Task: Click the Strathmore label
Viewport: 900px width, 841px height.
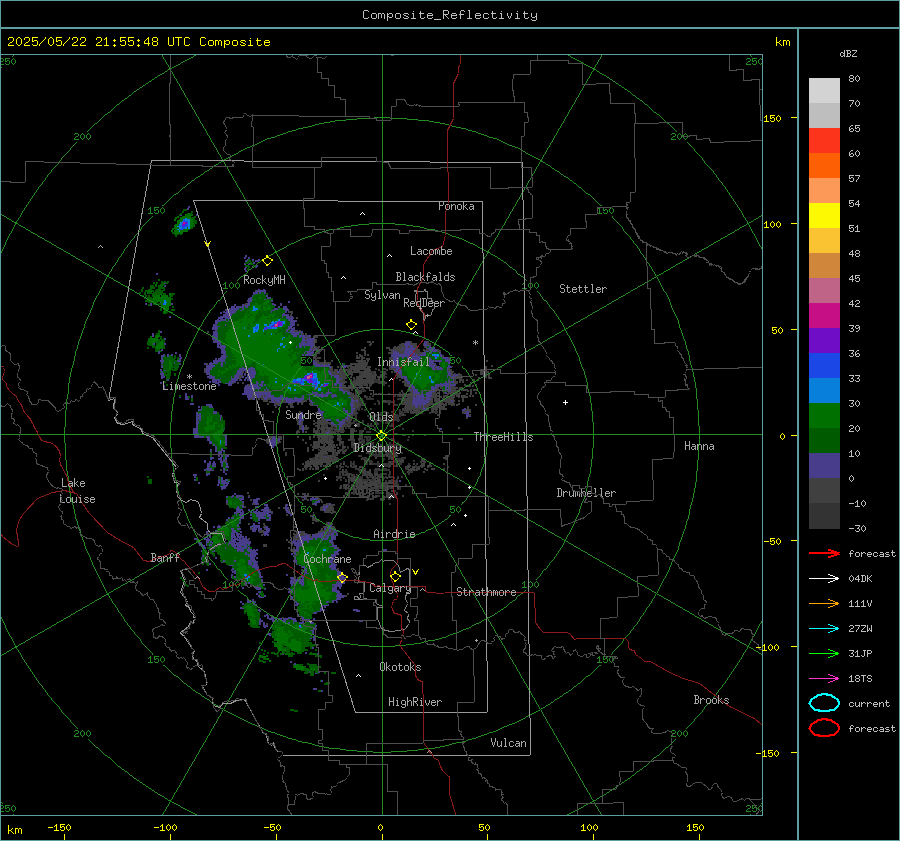Action: pos(486,592)
